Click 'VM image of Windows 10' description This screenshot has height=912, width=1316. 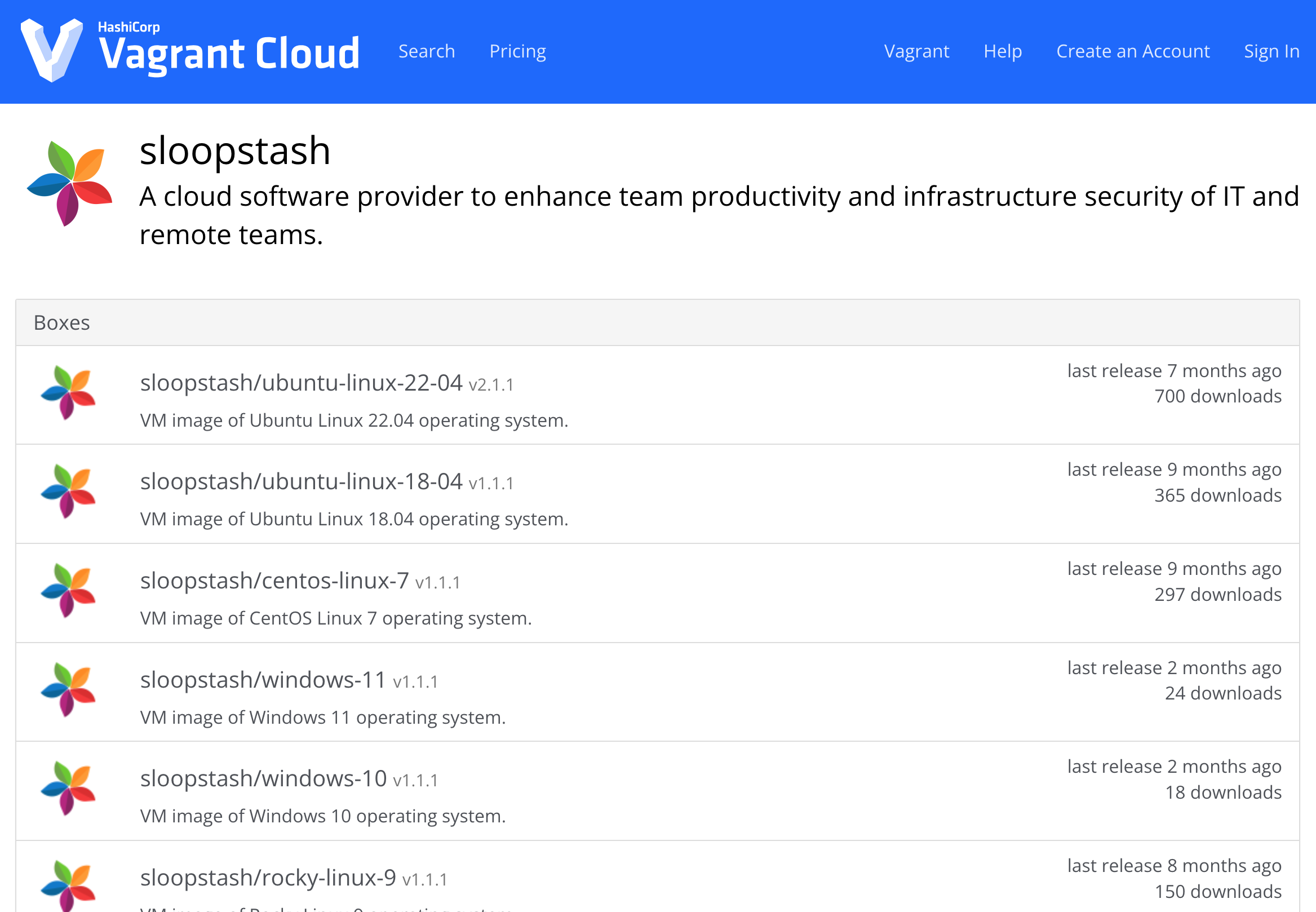(x=323, y=817)
